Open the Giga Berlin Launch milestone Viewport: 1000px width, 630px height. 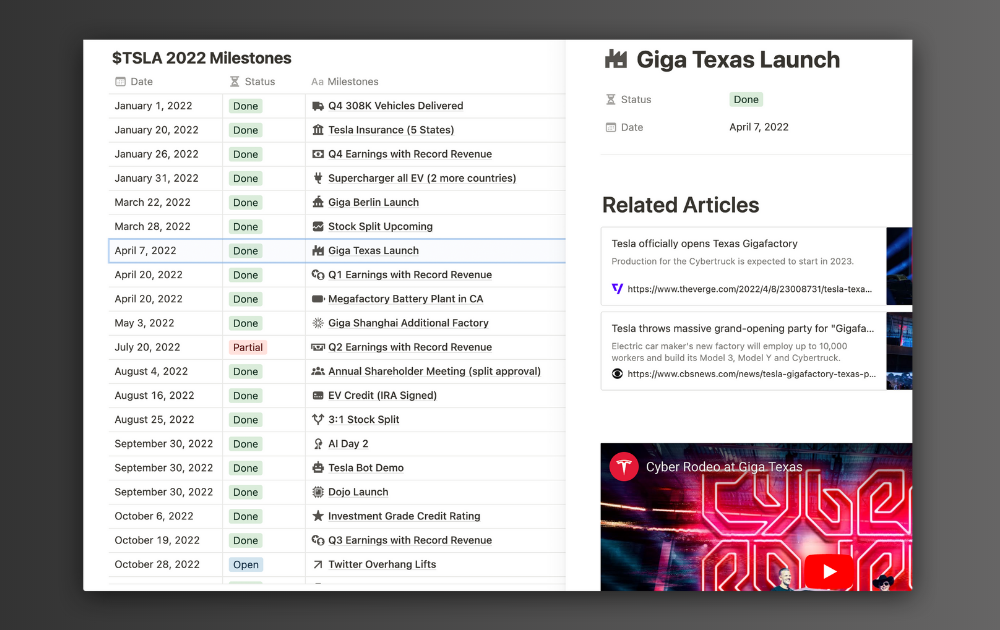tap(373, 202)
